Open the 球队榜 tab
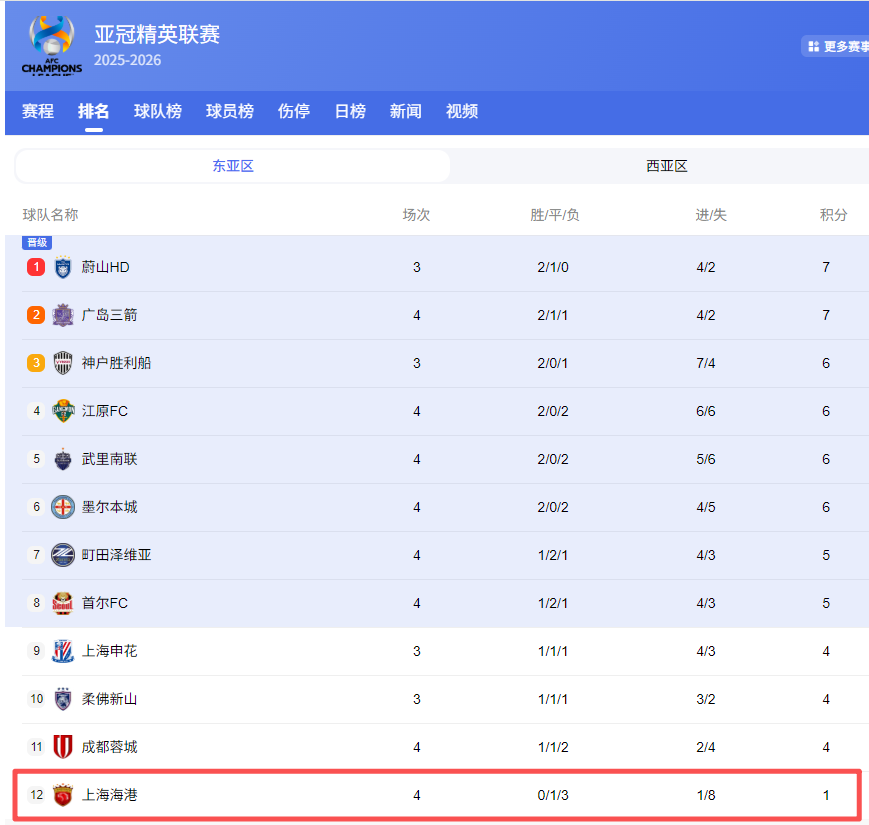The height and width of the screenshot is (825, 869). [158, 111]
